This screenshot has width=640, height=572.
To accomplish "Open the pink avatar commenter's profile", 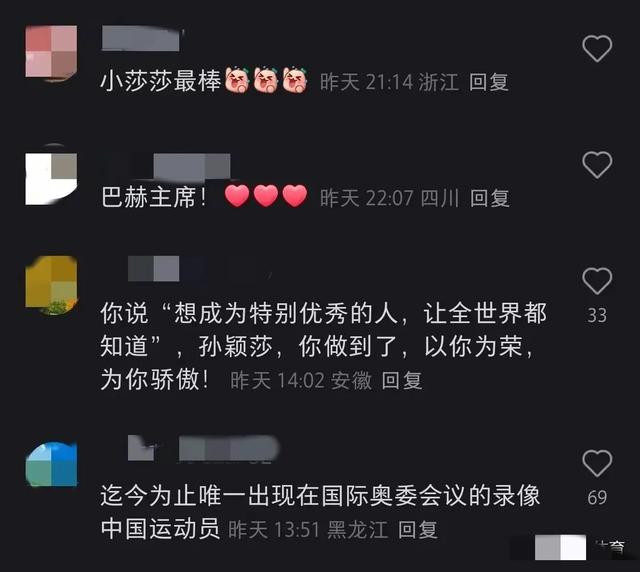I will click(51, 52).
